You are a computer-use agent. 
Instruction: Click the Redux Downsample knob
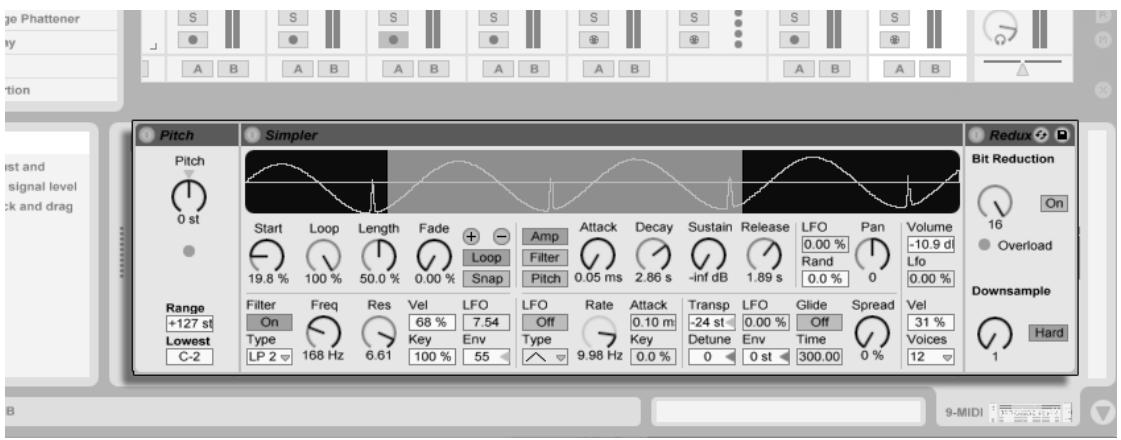pyautogui.click(x=994, y=333)
